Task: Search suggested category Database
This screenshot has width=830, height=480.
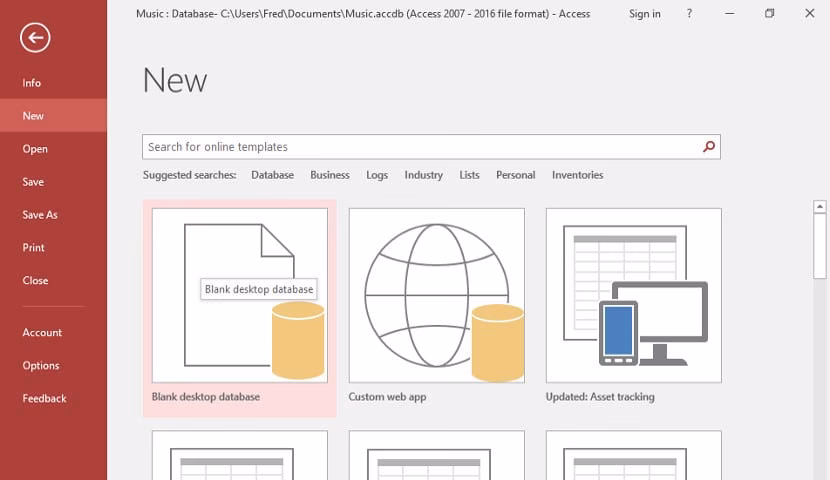Action: click(x=273, y=175)
